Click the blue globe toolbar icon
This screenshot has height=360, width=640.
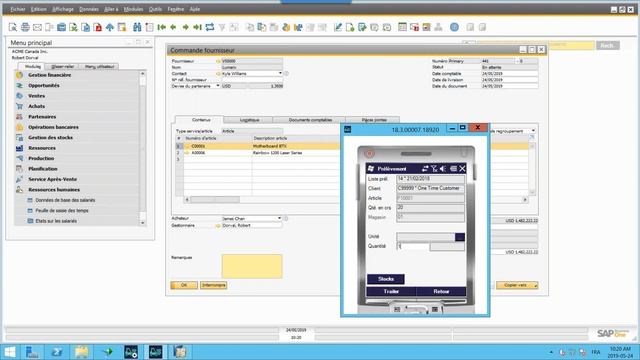coord(454,27)
